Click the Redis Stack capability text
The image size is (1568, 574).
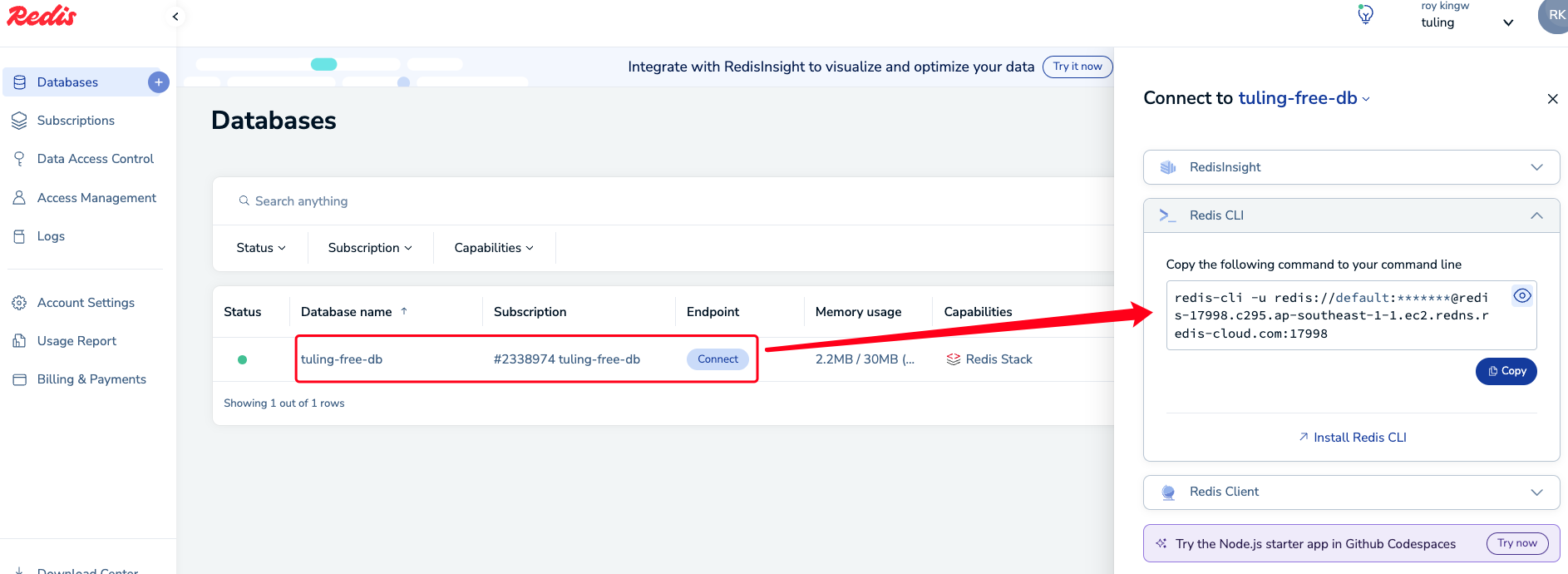coord(998,359)
